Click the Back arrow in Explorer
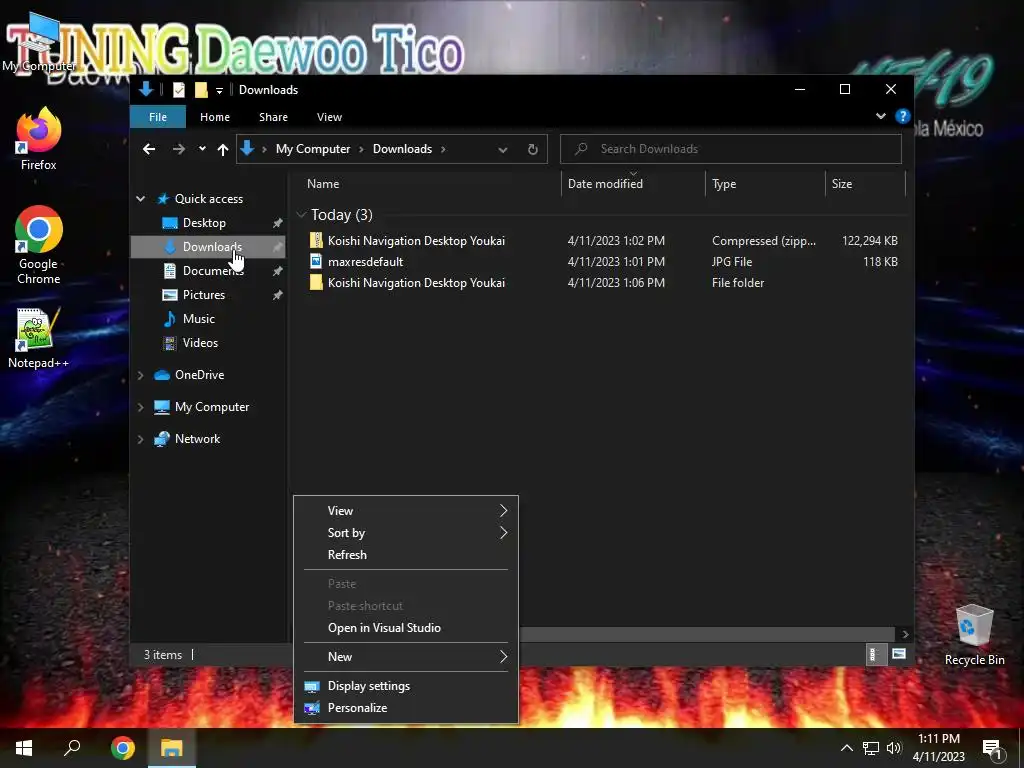The image size is (1024, 768). point(149,150)
